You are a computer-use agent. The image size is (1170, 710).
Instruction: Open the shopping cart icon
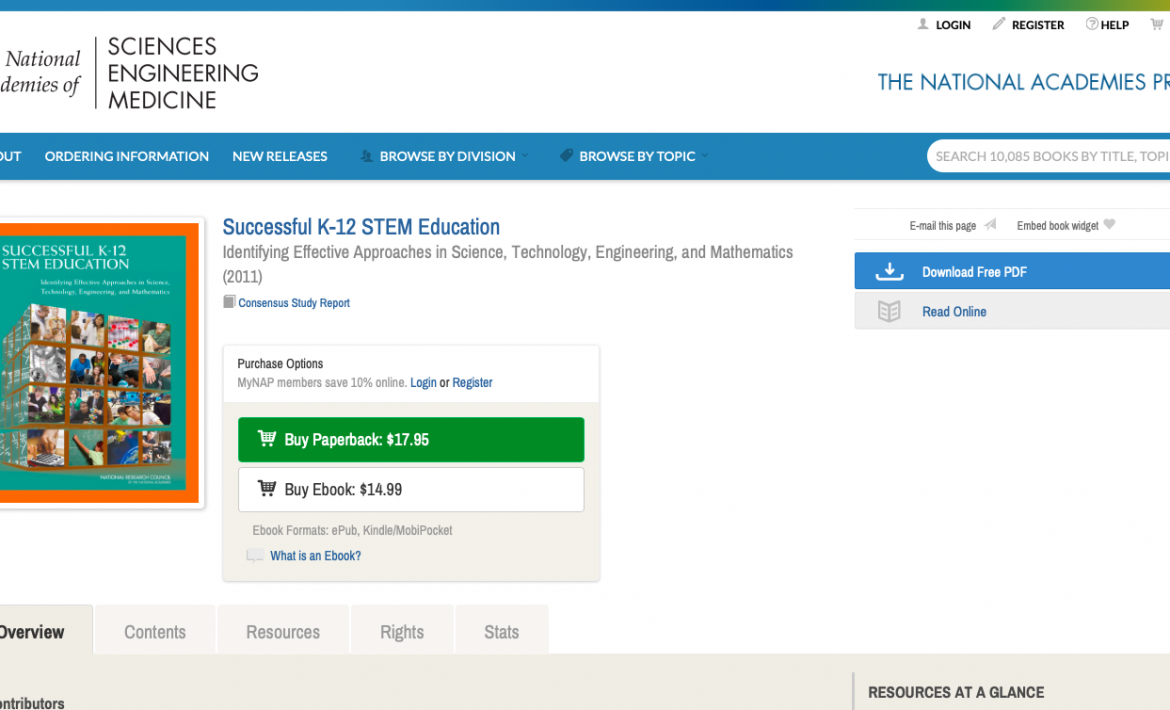coord(1157,24)
